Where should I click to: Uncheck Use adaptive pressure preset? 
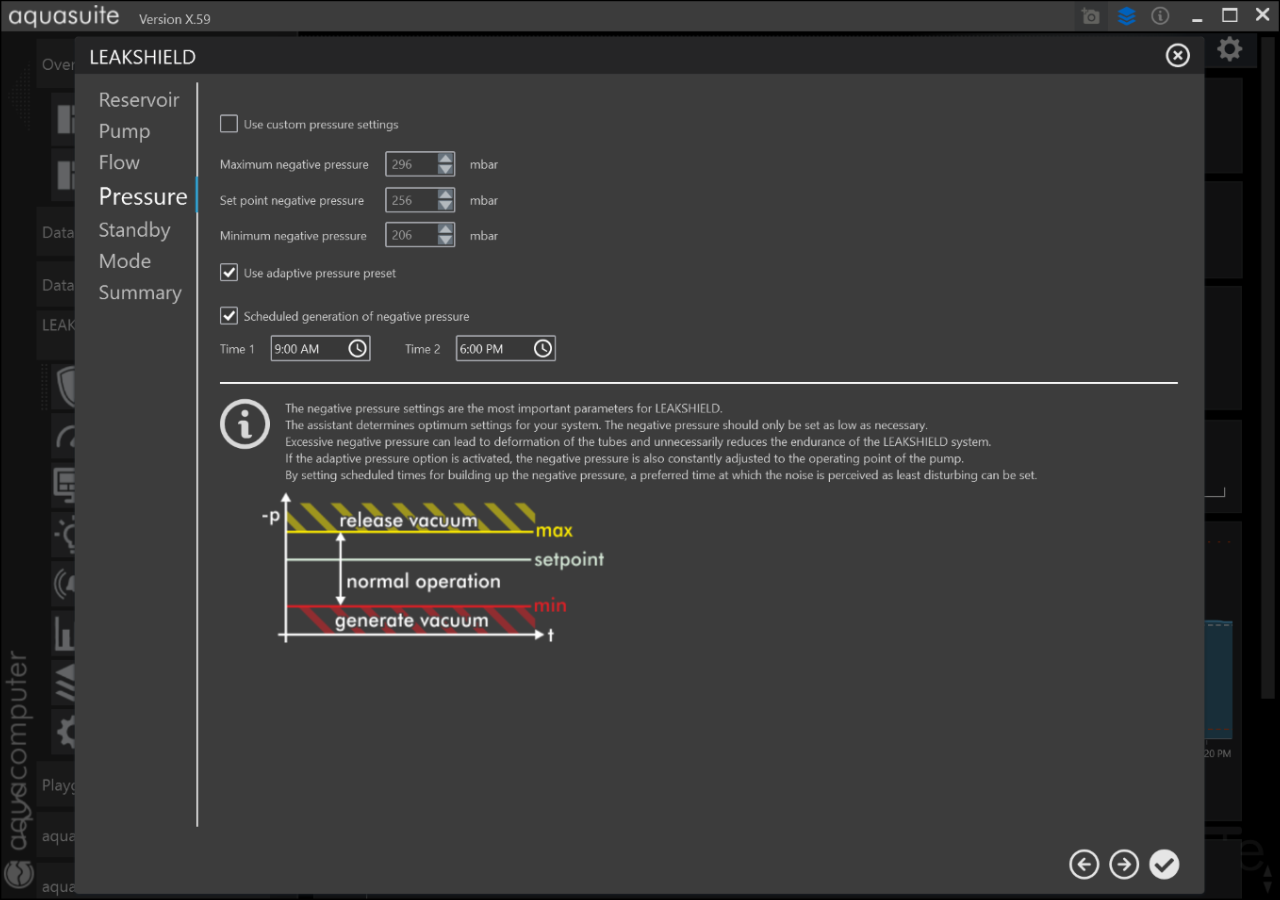tap(229, 272)
